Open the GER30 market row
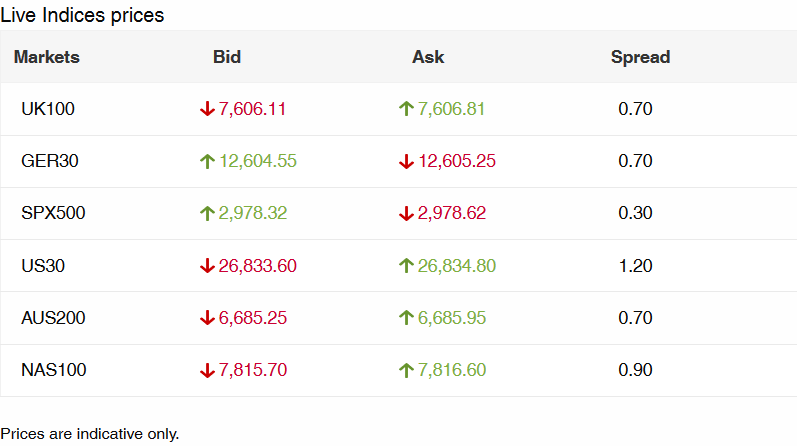This screenshot has width=797, height=446. click(48, 161)
